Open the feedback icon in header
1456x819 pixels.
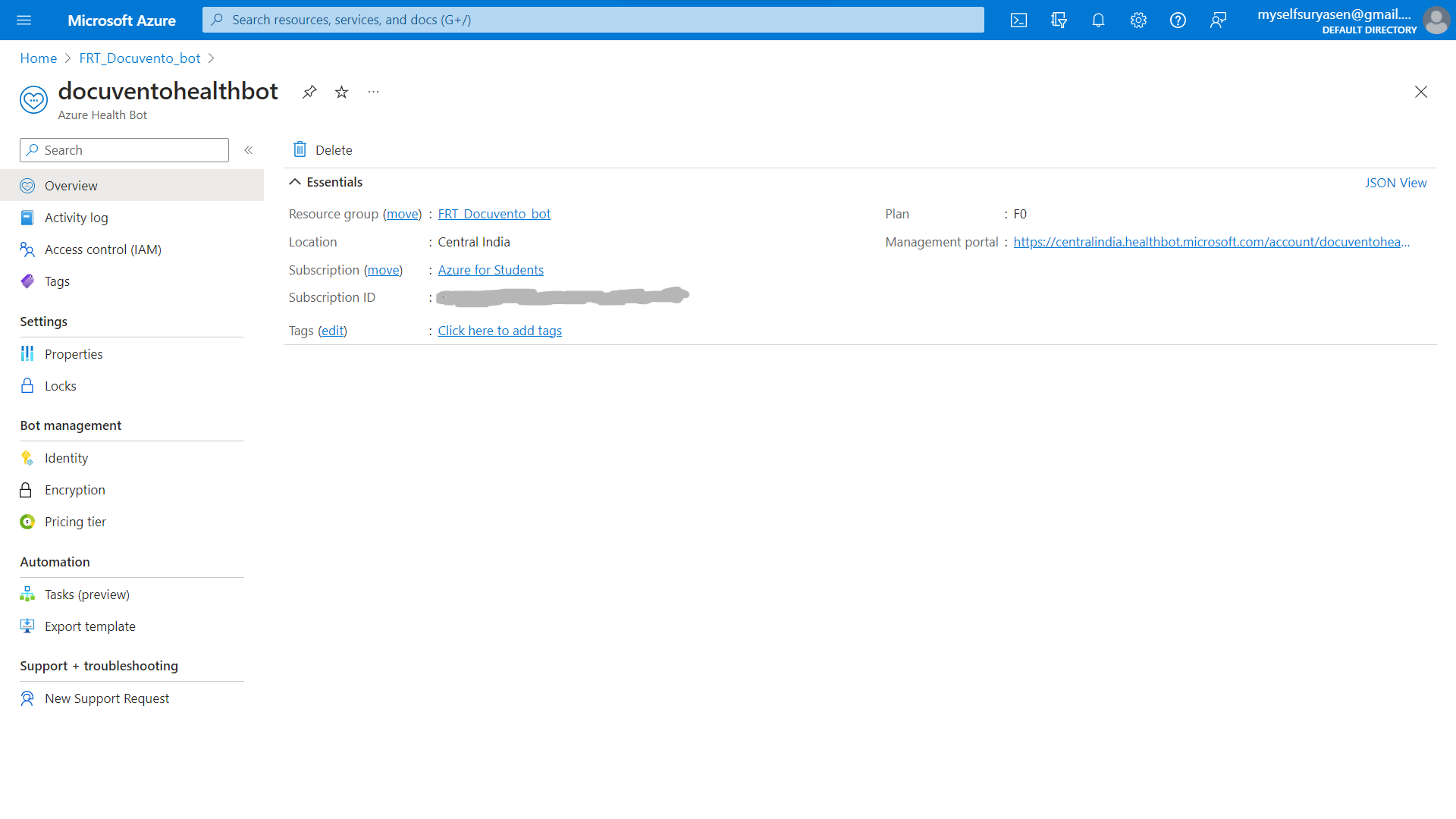[x=1218, y=20]
